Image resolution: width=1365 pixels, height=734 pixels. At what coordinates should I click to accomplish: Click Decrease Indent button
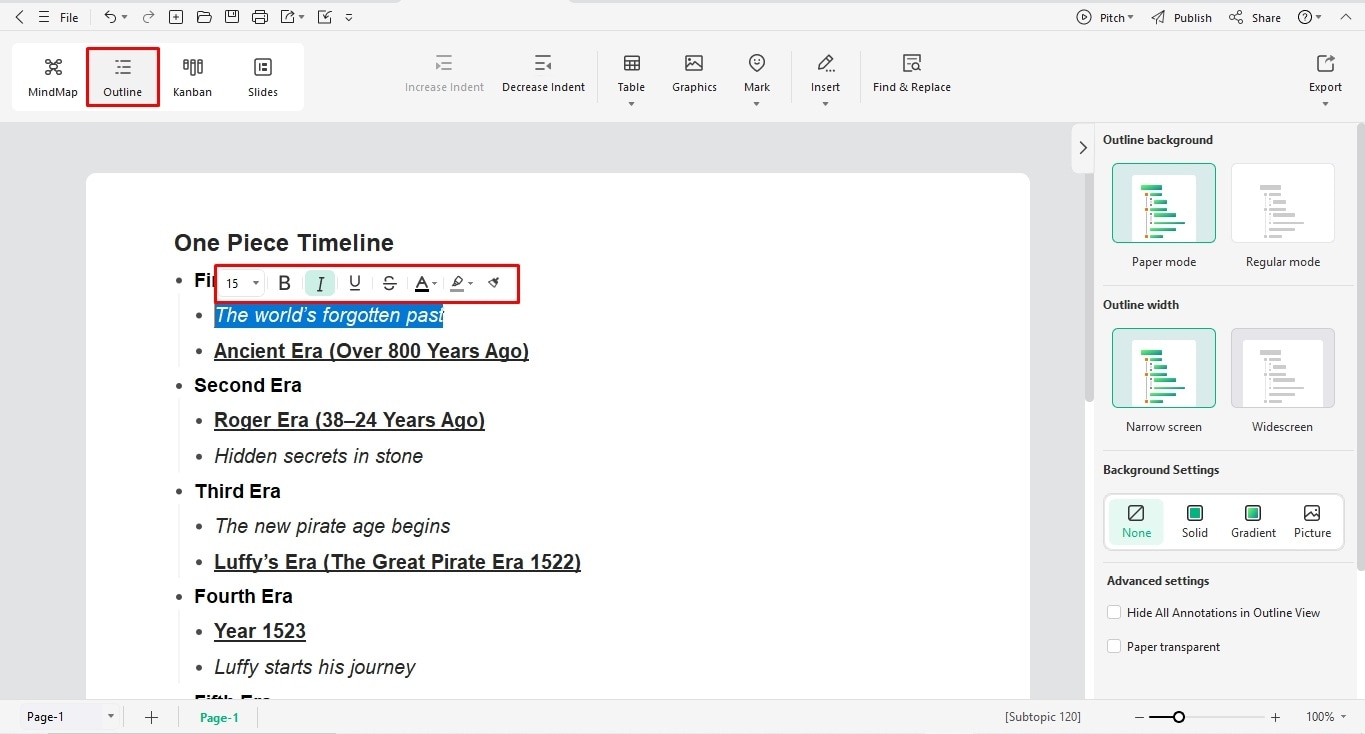click(x=543, y=74)
